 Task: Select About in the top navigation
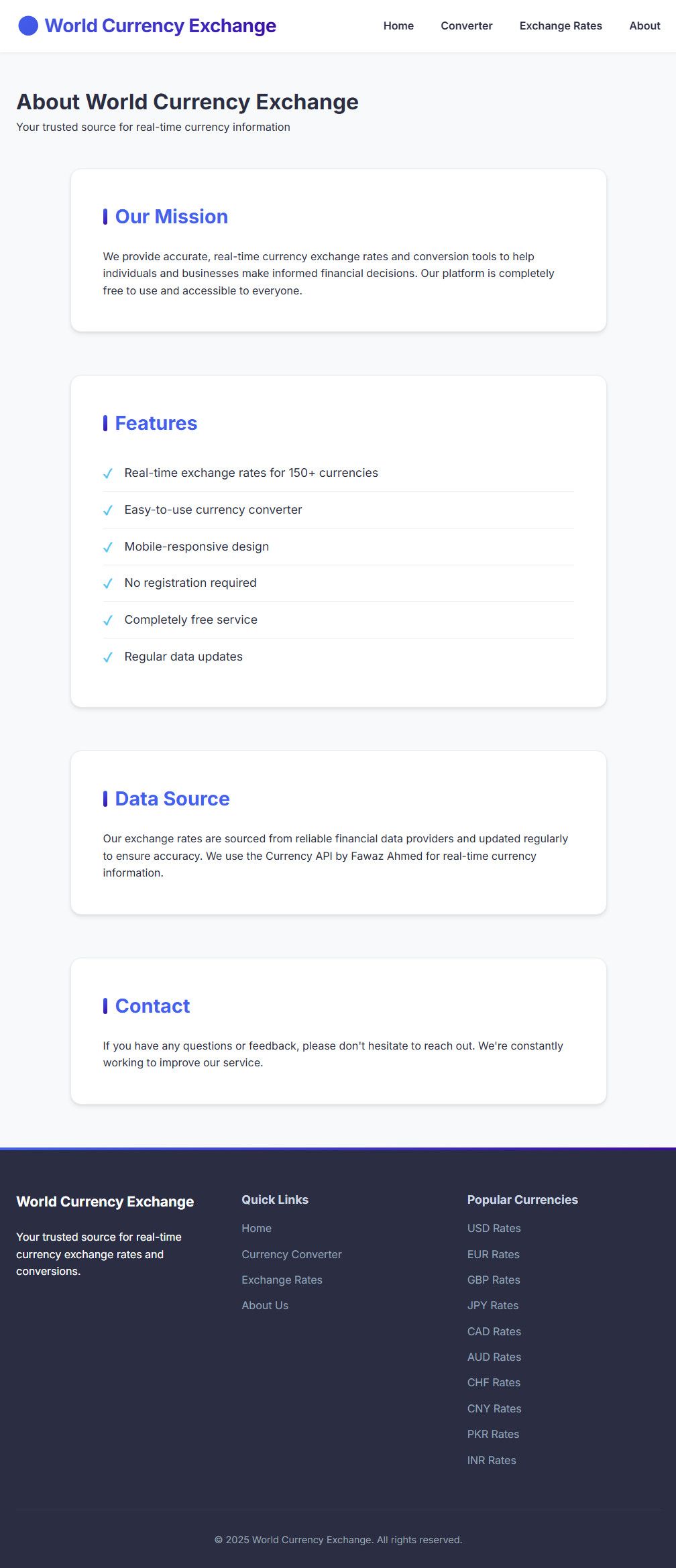(x=644, y=26)
